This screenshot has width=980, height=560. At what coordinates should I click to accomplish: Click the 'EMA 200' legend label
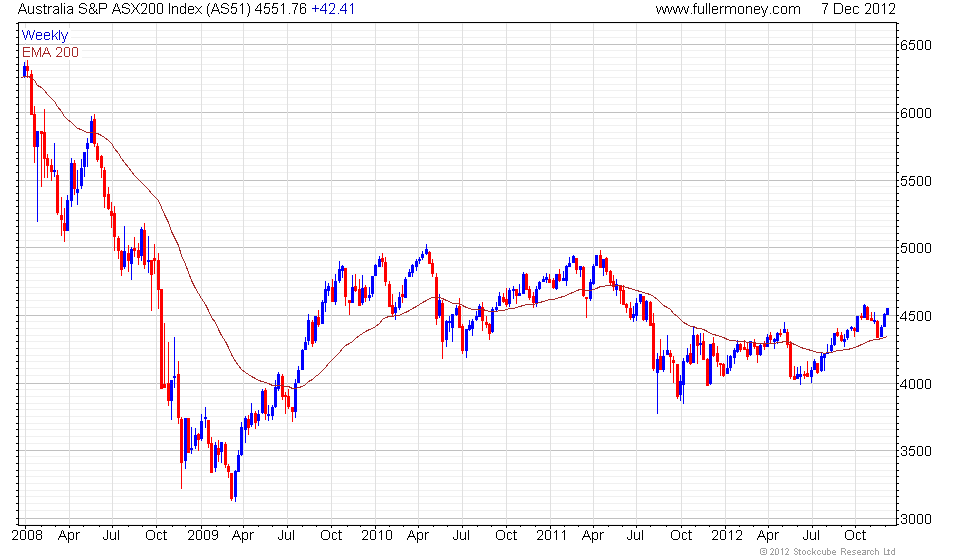50,52
